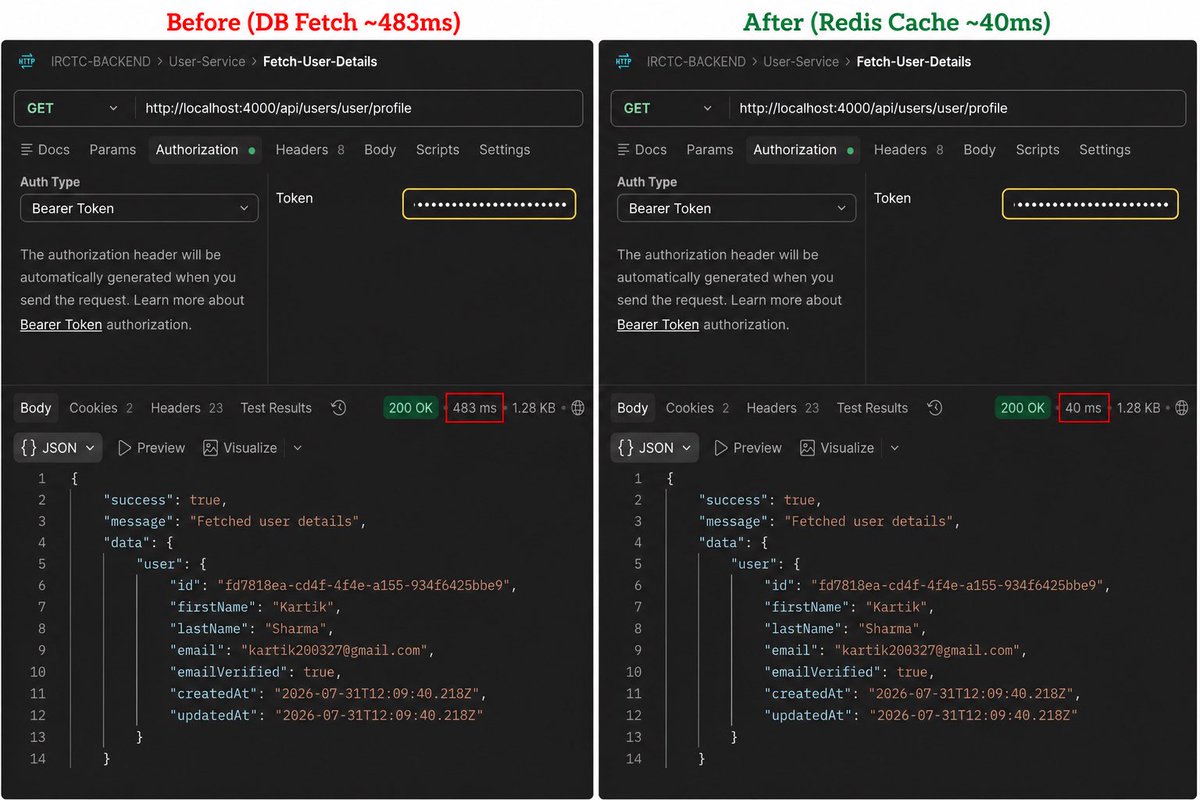Click the HTTP icon in the right panel breadcrumb
Screen dimensions: 1200x800
(623, 61)
